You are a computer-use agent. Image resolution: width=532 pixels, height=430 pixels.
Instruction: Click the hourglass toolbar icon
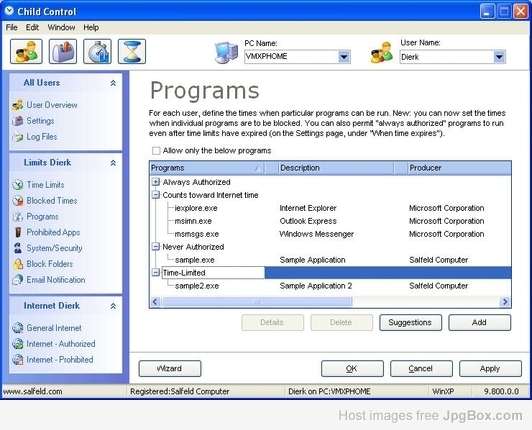pyautogui.click(x=132, y=51)
